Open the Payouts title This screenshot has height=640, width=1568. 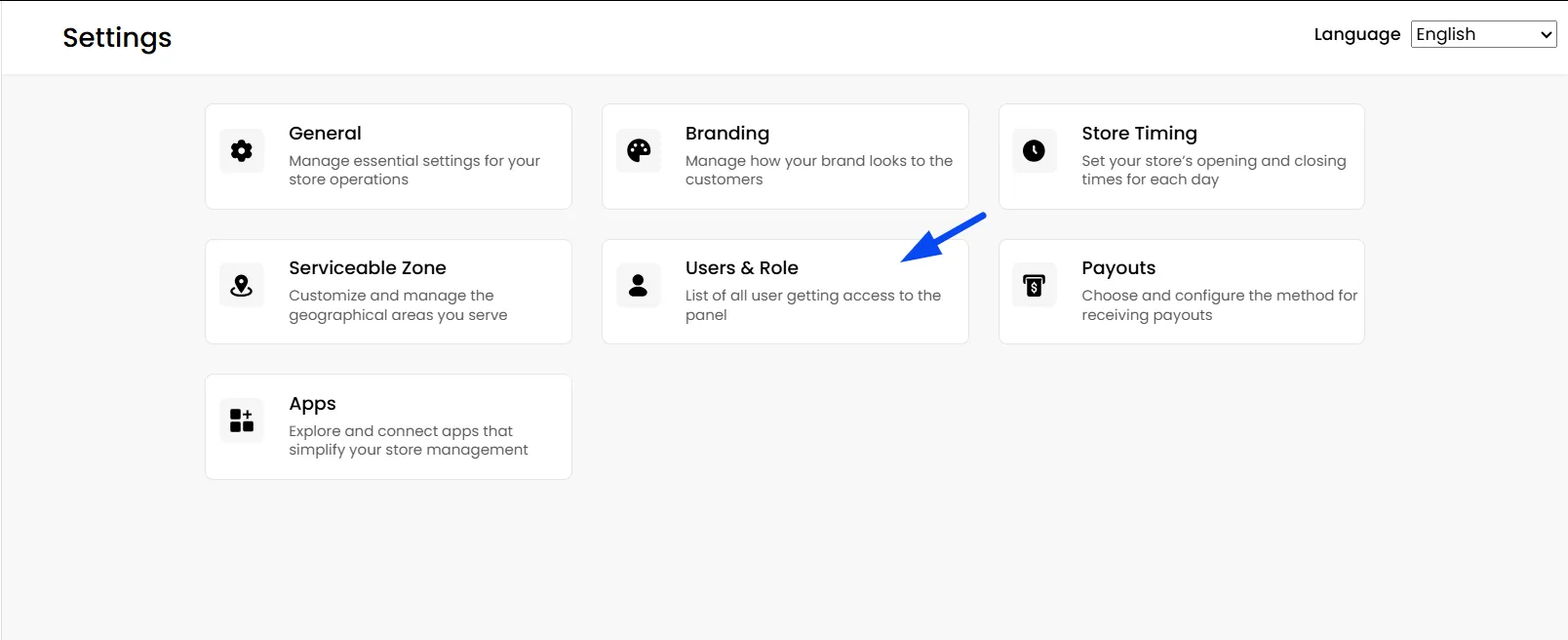[x=1118, y=268]
